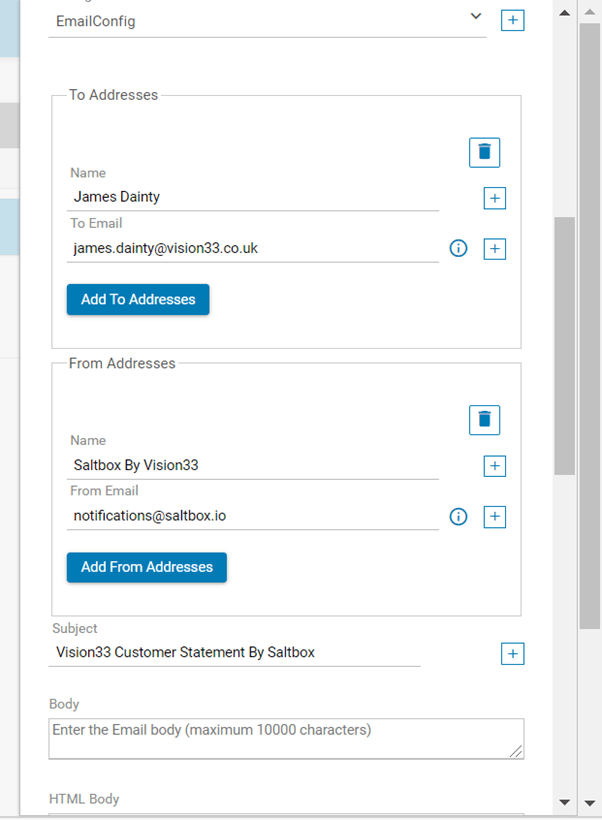Screen dimensions: 602x820
Task: Click plus icon next to Saltbox By Vision33 name
Action: pyautogui.click(x=494, y=466)
